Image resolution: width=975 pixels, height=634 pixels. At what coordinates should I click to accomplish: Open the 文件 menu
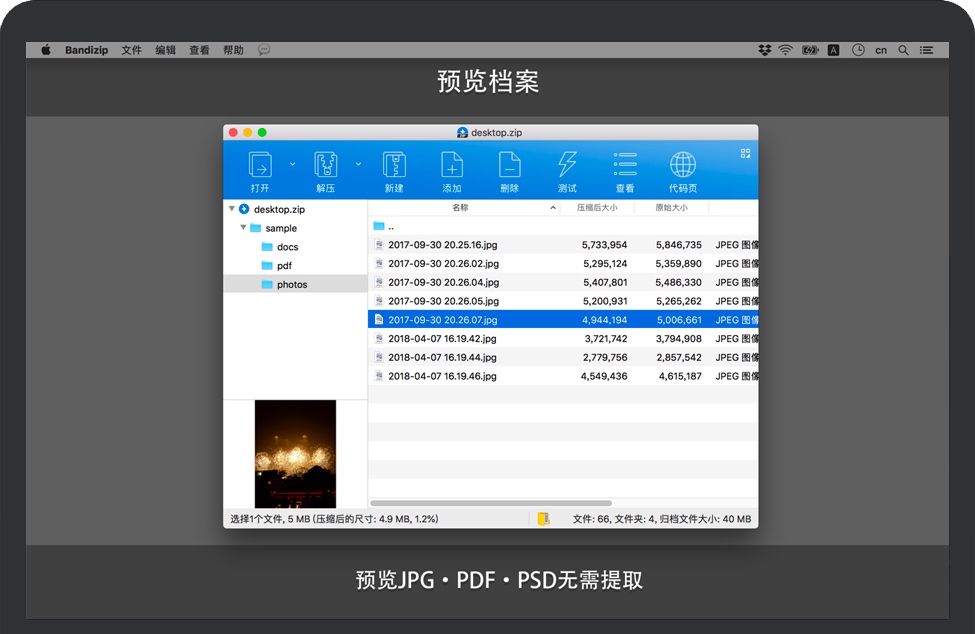pyautogui.click(x=131, y=50)
